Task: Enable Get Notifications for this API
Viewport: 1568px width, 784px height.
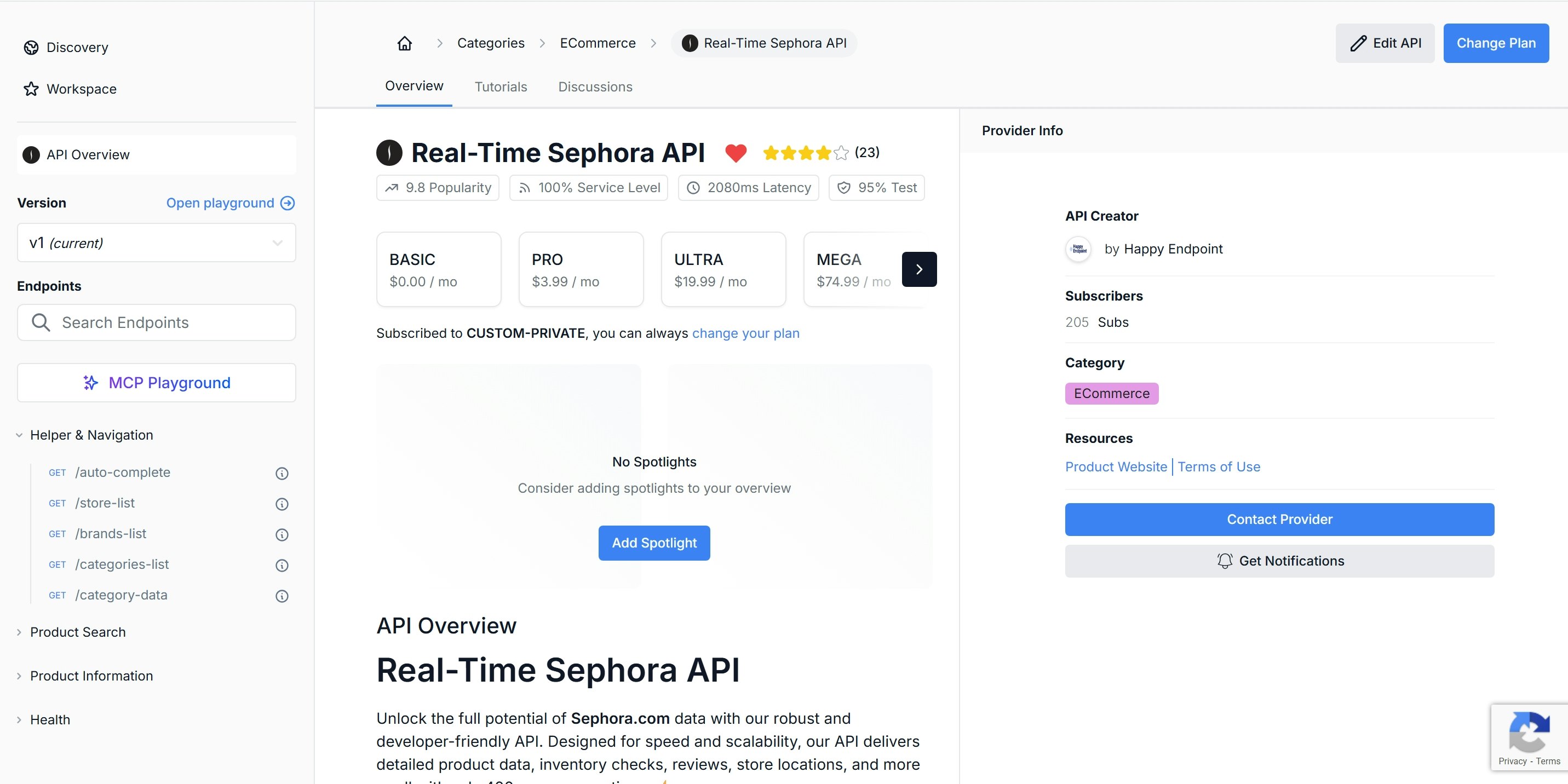Action: [x=1278, y=561]
